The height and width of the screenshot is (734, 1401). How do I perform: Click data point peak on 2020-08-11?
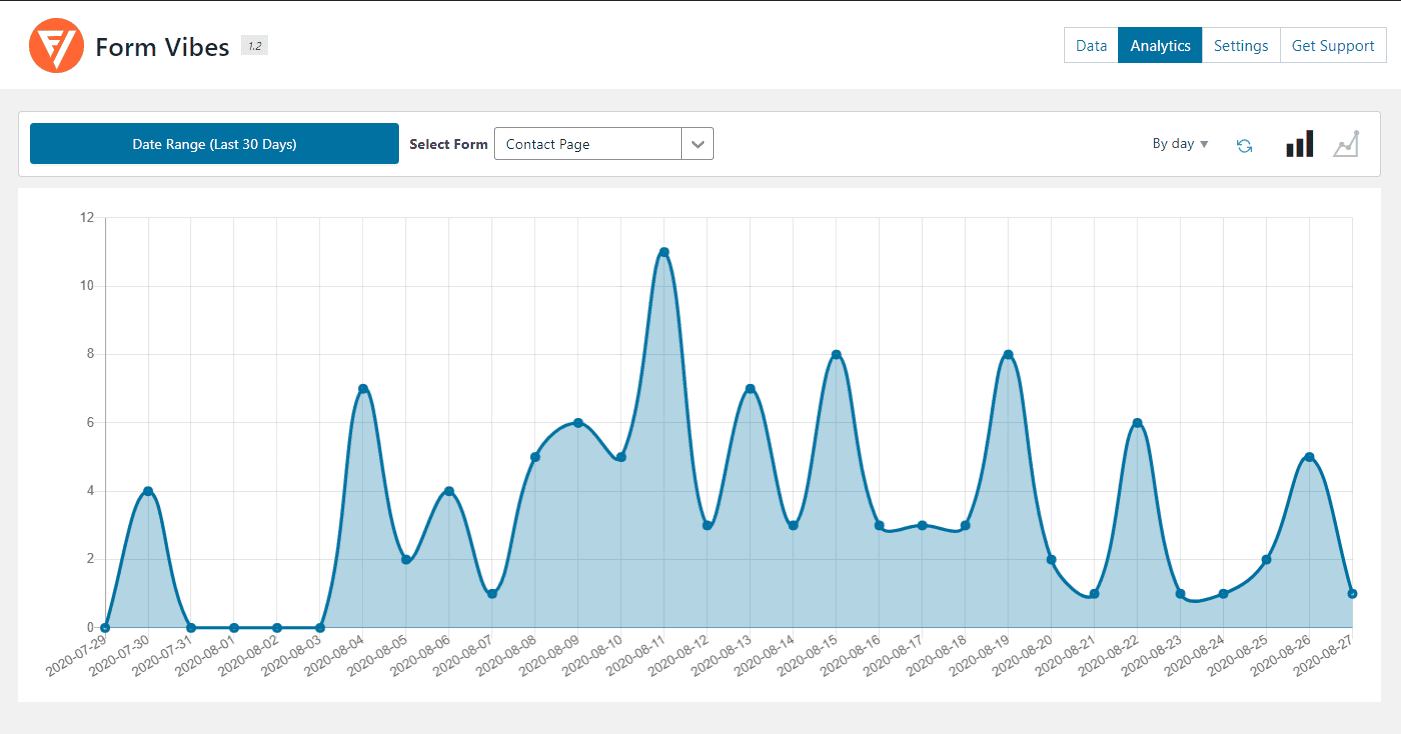664,252
